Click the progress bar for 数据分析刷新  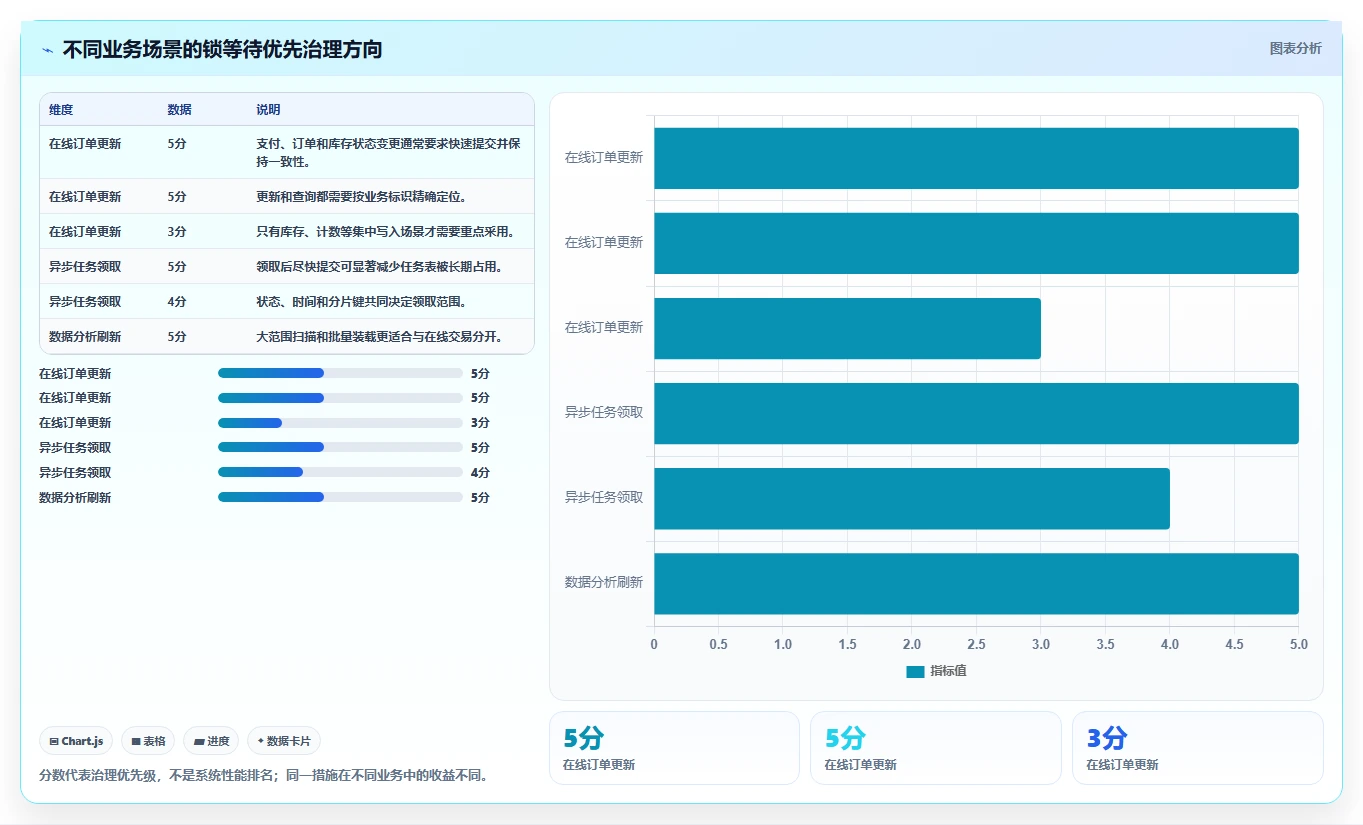(x=340, y=497)
